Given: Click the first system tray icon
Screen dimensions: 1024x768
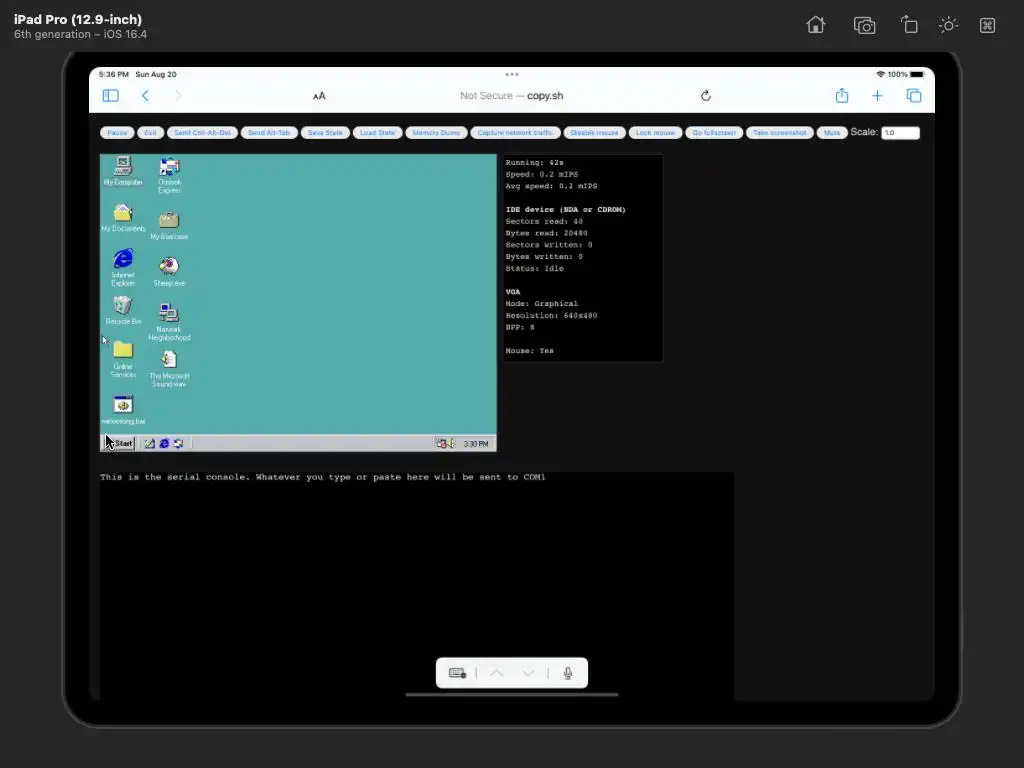Looking at the screenshot, I should [441, 443].
